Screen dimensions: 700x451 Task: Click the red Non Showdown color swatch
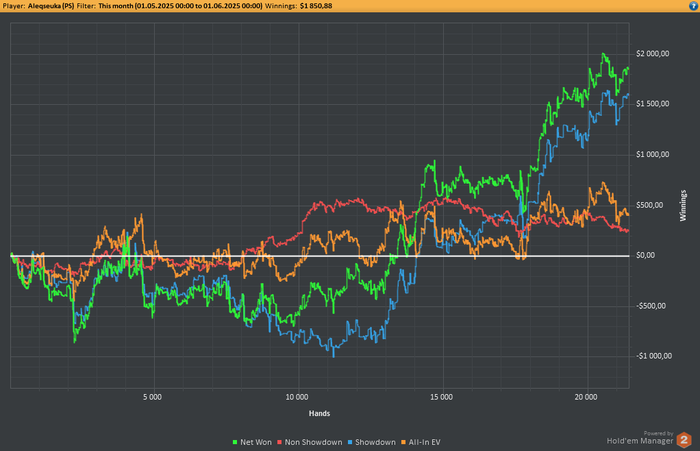tap(279, 442)
